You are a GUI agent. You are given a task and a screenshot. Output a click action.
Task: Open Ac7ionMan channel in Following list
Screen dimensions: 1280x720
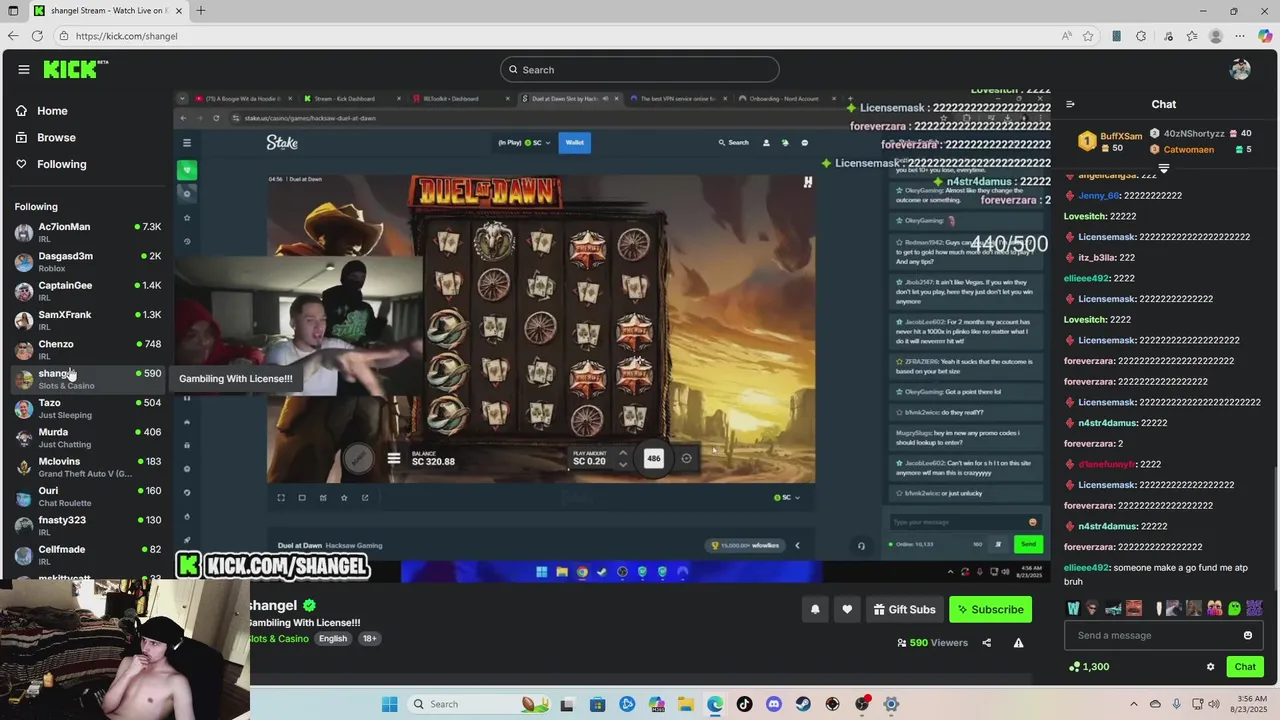coord(88,232)
